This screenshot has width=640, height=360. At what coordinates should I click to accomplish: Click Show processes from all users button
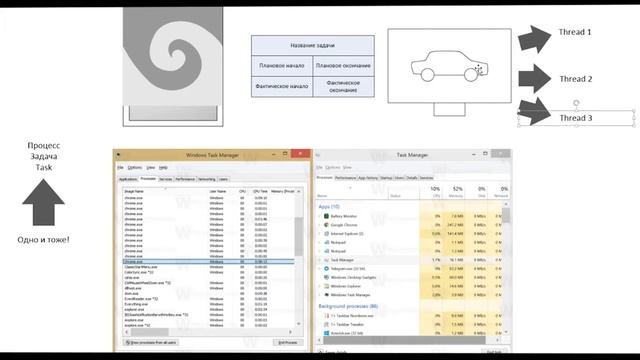(x=151, y=342)
